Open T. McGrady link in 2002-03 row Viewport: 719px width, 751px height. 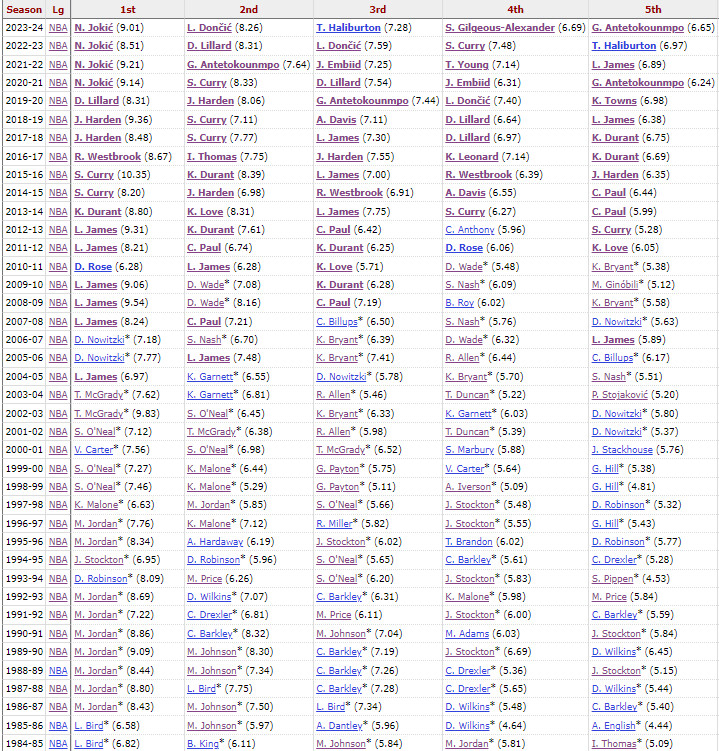(99, 414)
